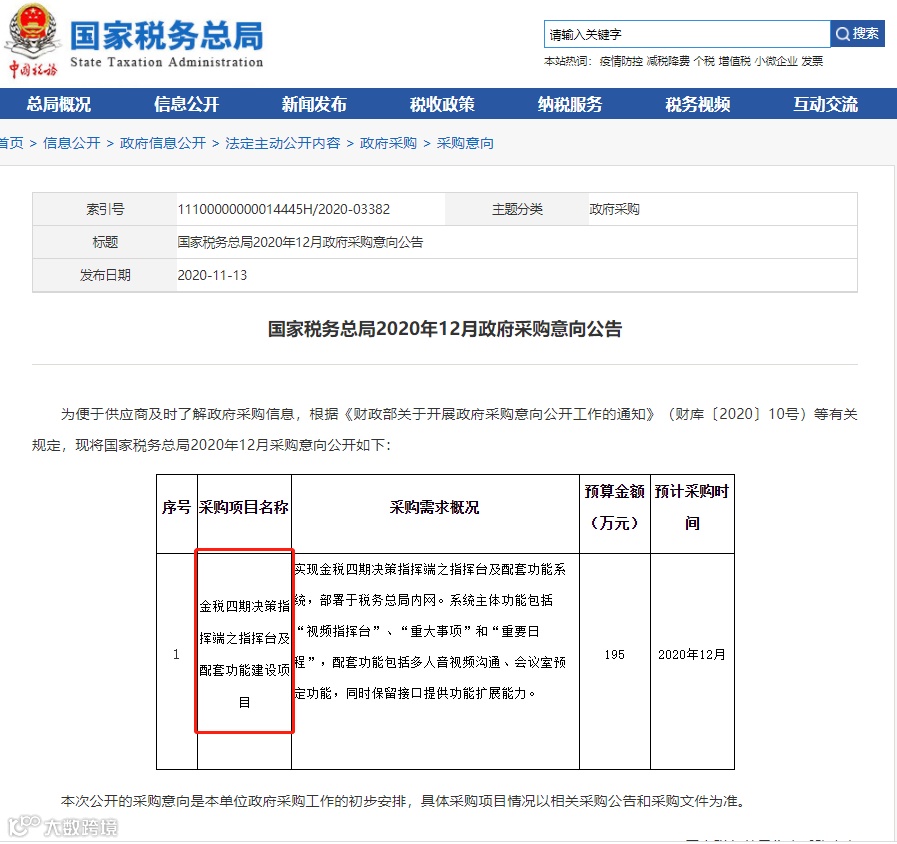Select hot keyword 个税
This screenshot has height=844, width=897.
704,61
